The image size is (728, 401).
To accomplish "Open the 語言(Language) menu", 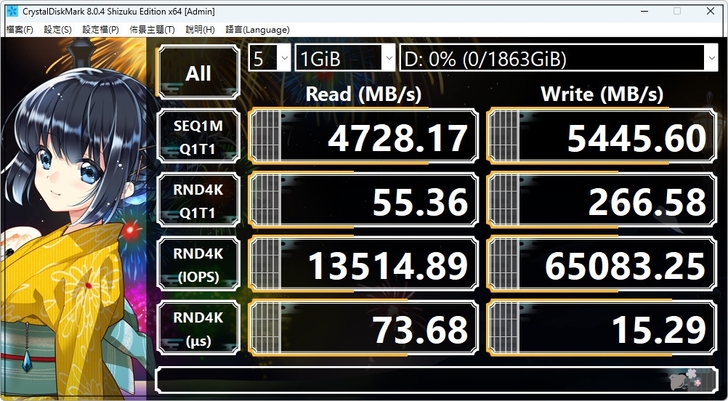I will 258,30.
